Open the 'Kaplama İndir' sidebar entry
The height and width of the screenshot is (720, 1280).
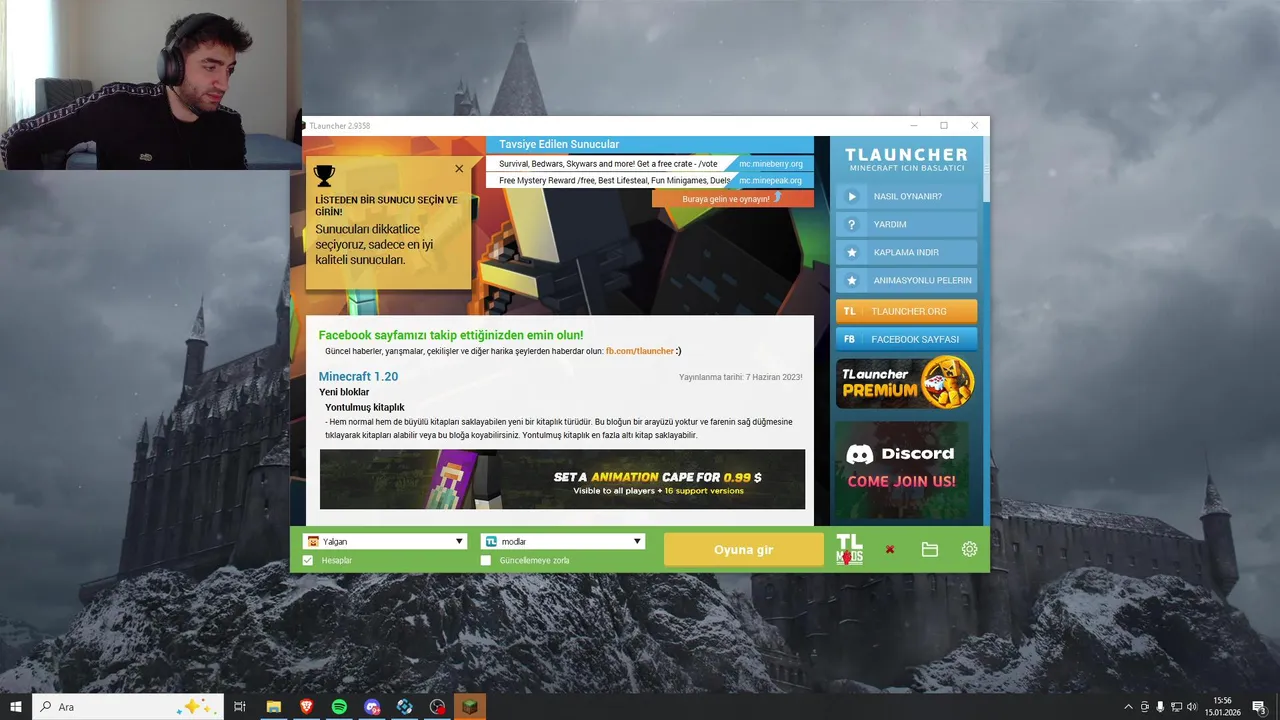(x=907, y=252)
